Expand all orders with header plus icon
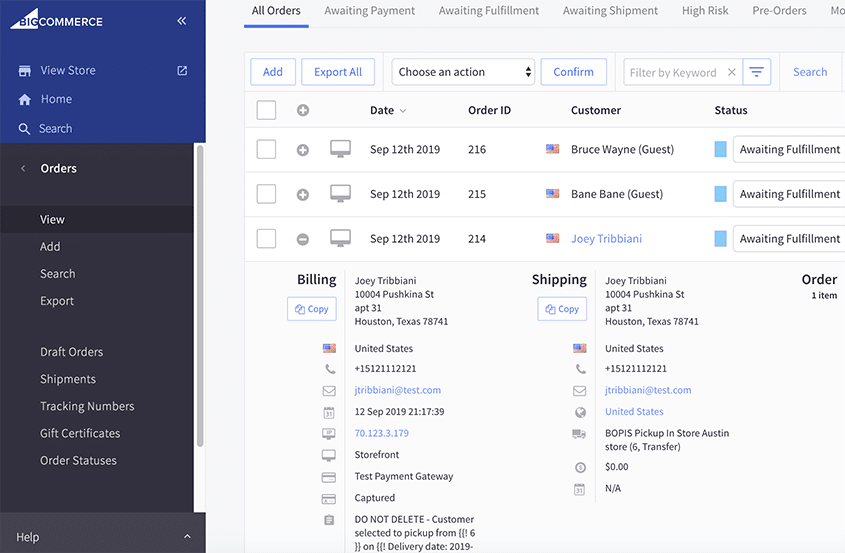The height and width of the screenshot is (553, 845). [x=303, y=110]
